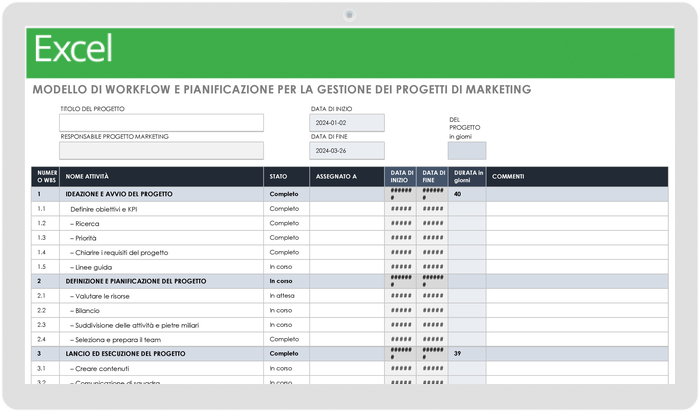Image resolution: width=700 pixels, height=412 pixels.
Task: Click the STATO column header
Action: coord(286,177)
